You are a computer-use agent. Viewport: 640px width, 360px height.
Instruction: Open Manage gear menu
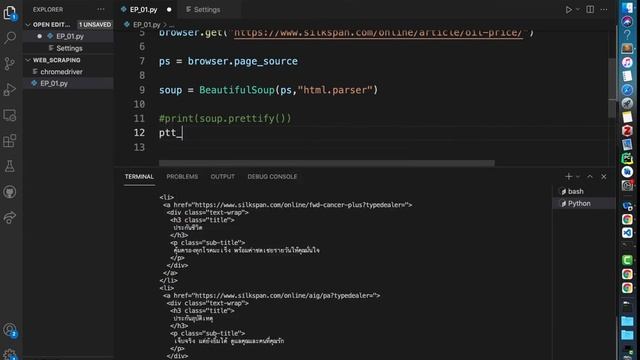coord(9,354)
